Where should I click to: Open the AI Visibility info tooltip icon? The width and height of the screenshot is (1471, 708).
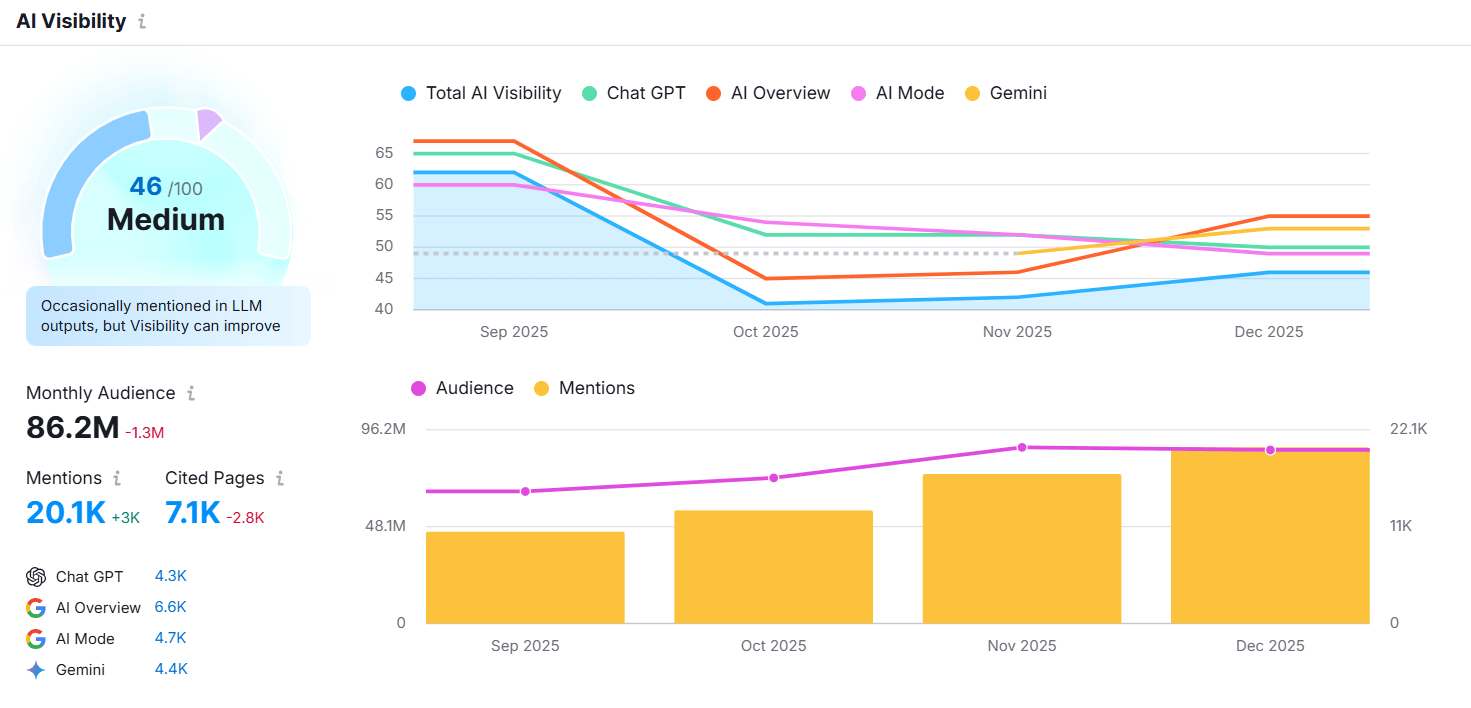click(x=142, y=21)
